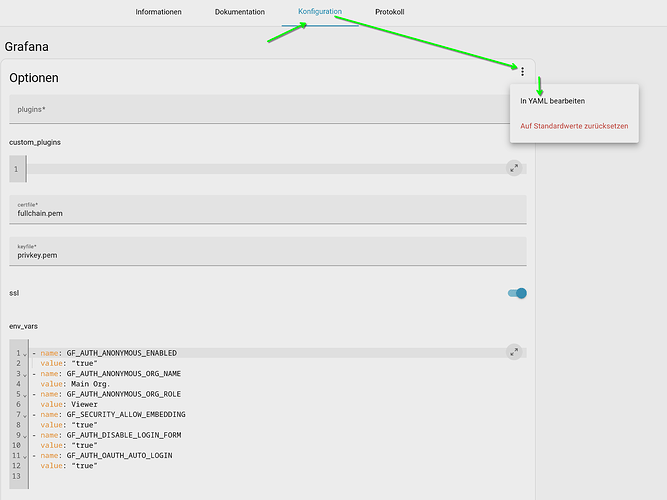Viewport: 667px width, 500px height.
Task: Click the GF_SECURITY_ALLOW_EMBEDDING text
Action: [x=125, y=414]
